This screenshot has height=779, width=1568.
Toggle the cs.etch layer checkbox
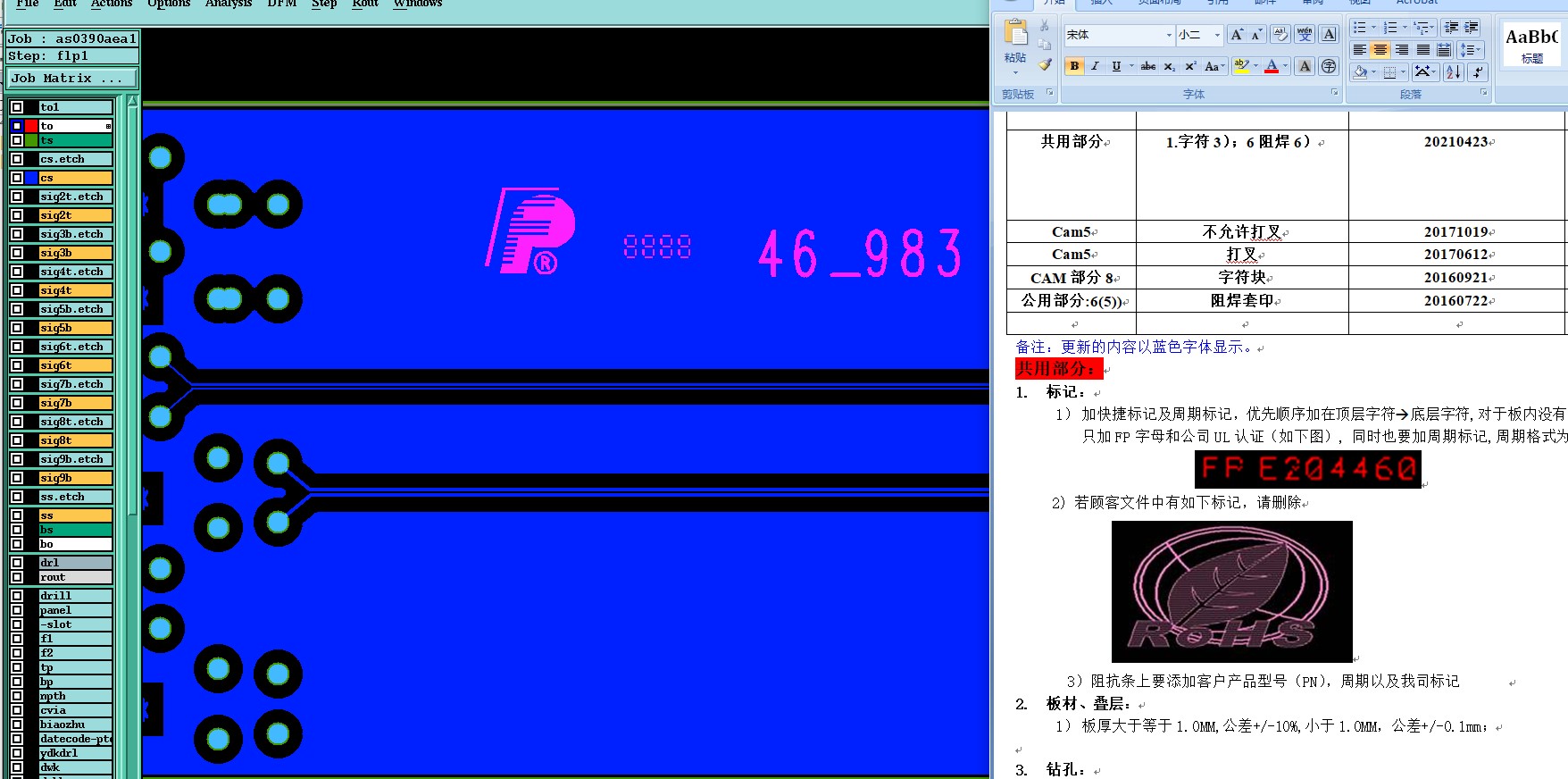(x=17, y=159)
